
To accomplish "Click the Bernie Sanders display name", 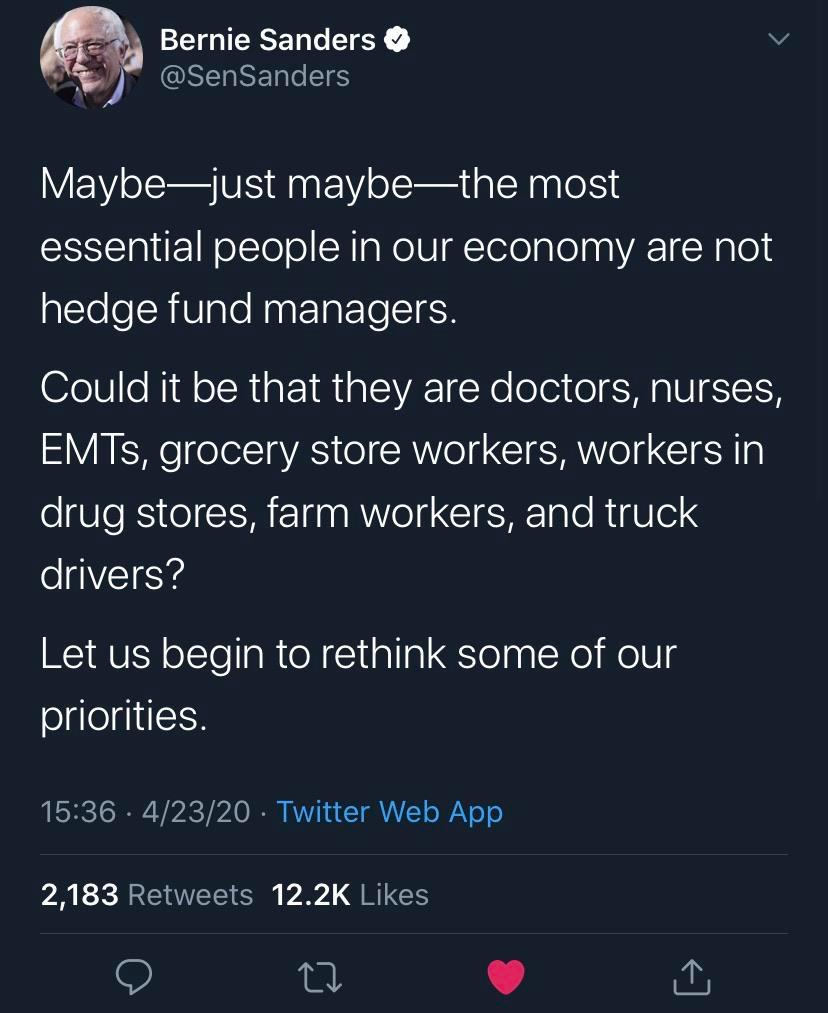I will (x=267, y=40).
